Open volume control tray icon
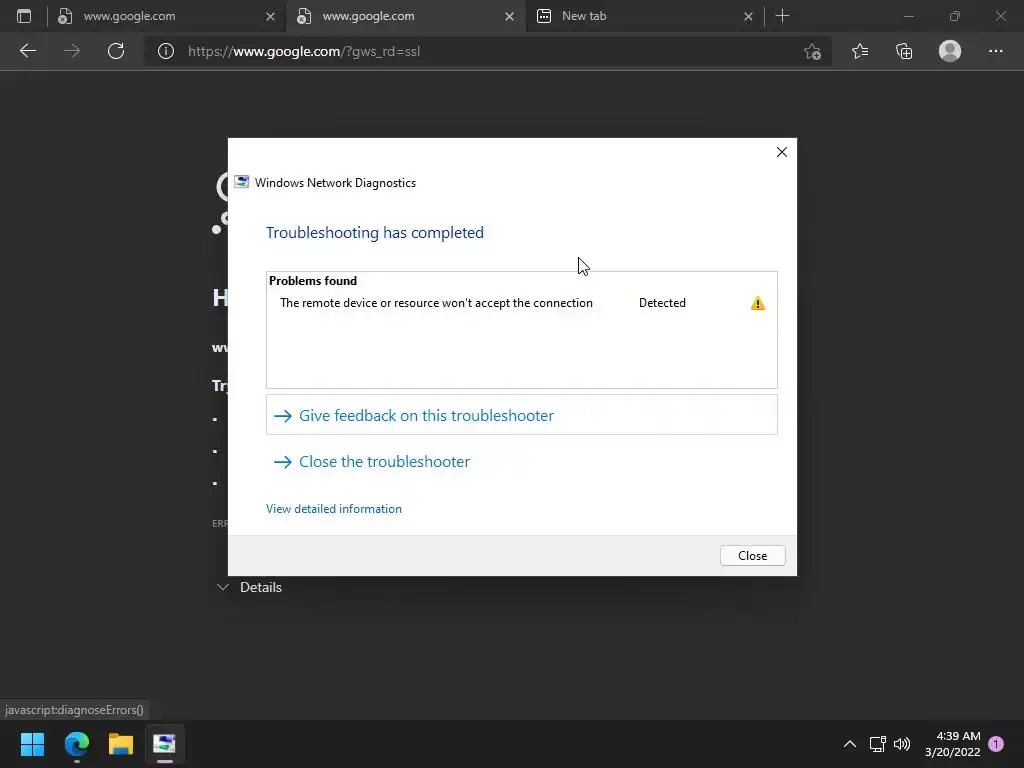Viewport: 1024px width, 768px height. pos(902,744)
